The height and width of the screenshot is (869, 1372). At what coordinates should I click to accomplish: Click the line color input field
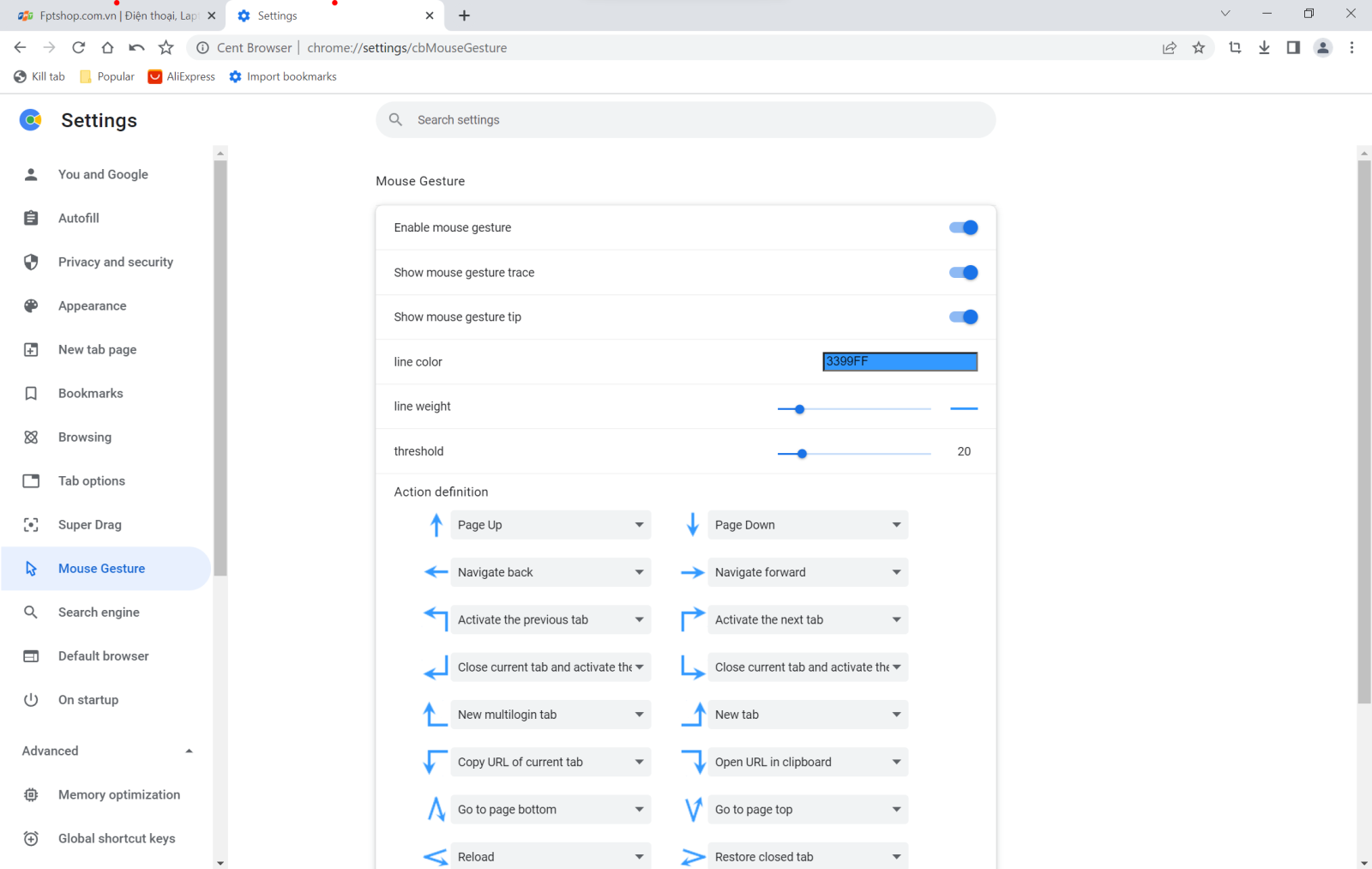point(899,361)
